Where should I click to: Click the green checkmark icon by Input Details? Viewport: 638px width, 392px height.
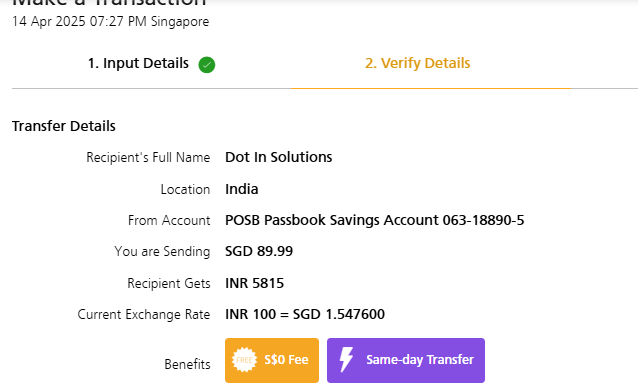pyautogui.click(x=207, y=65)
